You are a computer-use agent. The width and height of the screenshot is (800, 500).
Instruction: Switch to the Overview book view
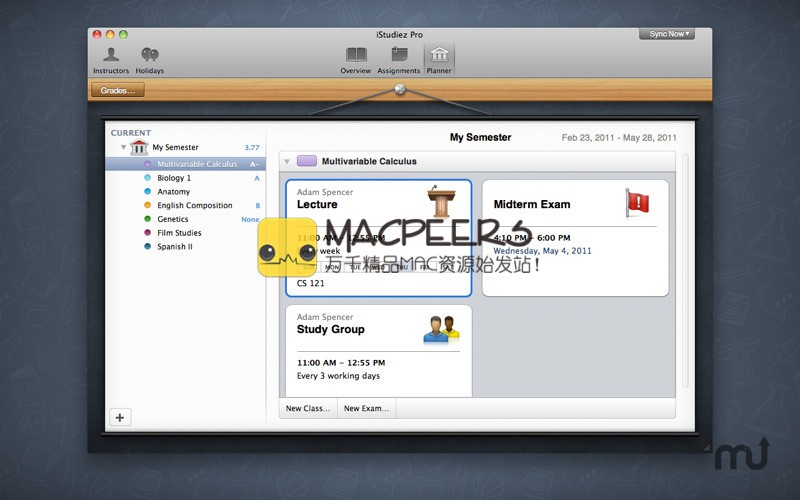[x=356, y=60]
